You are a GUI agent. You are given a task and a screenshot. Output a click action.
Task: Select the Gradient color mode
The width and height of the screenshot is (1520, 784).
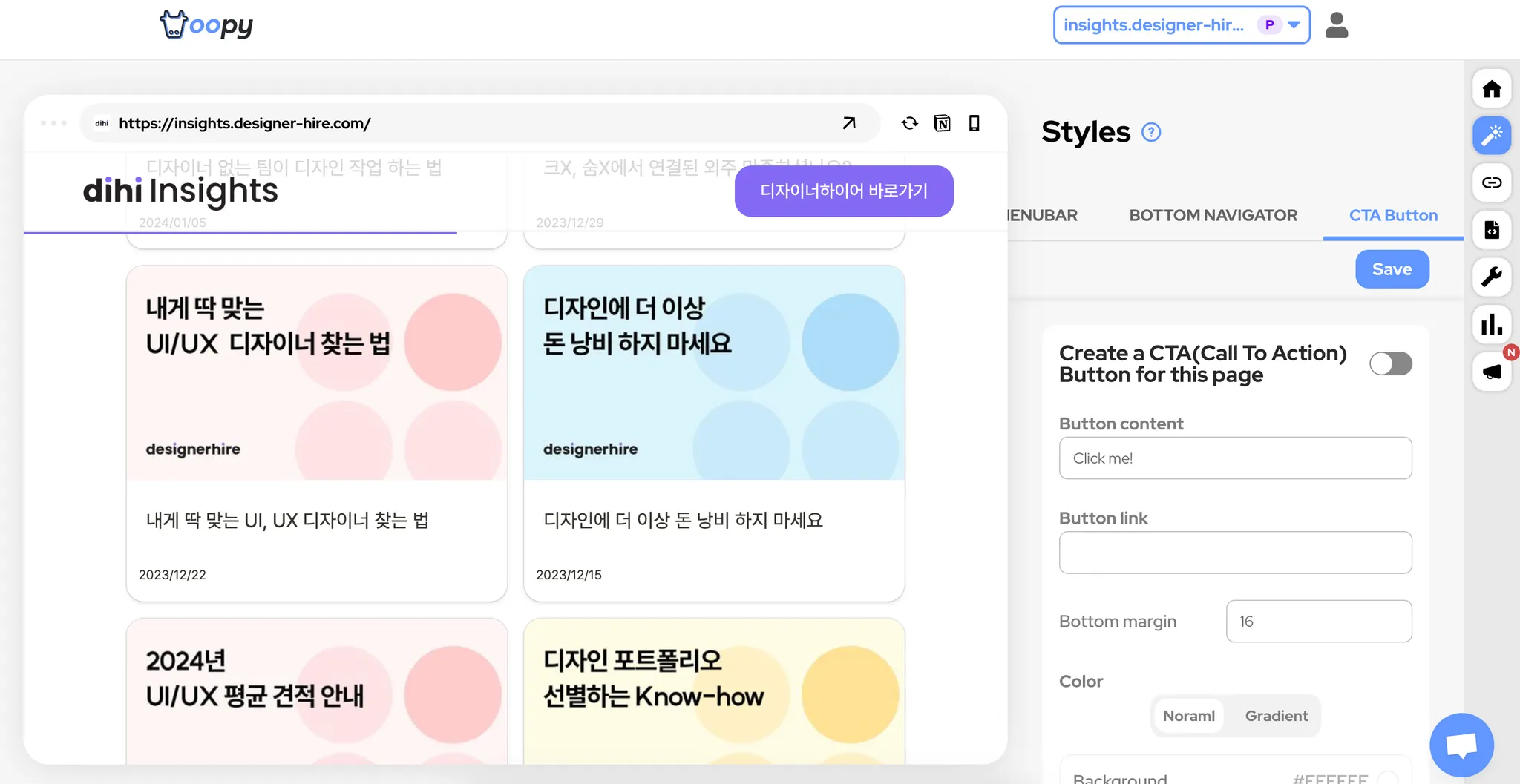tap(1277, 716)
